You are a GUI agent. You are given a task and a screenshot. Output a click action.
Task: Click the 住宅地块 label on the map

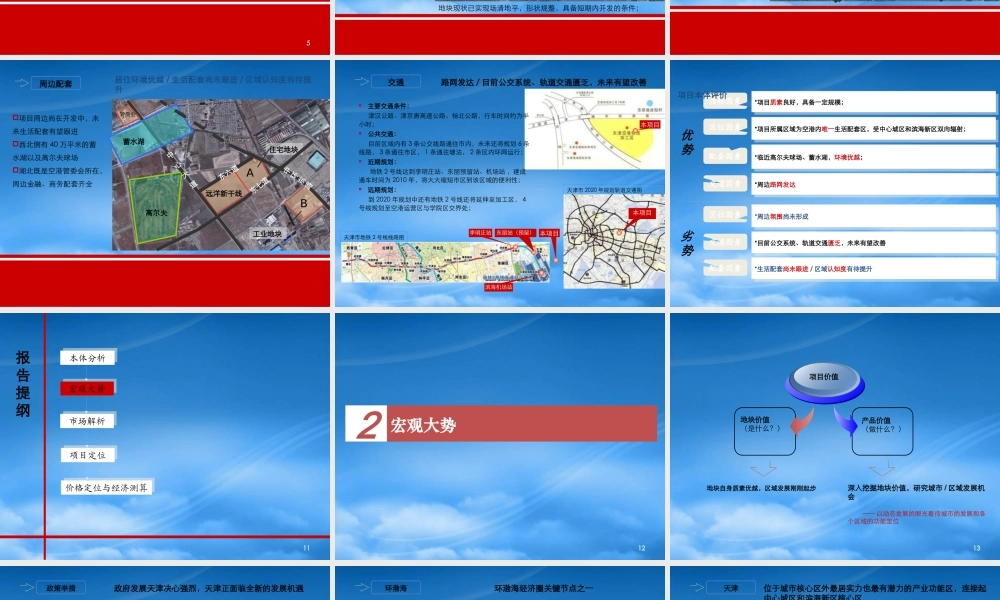283,149
